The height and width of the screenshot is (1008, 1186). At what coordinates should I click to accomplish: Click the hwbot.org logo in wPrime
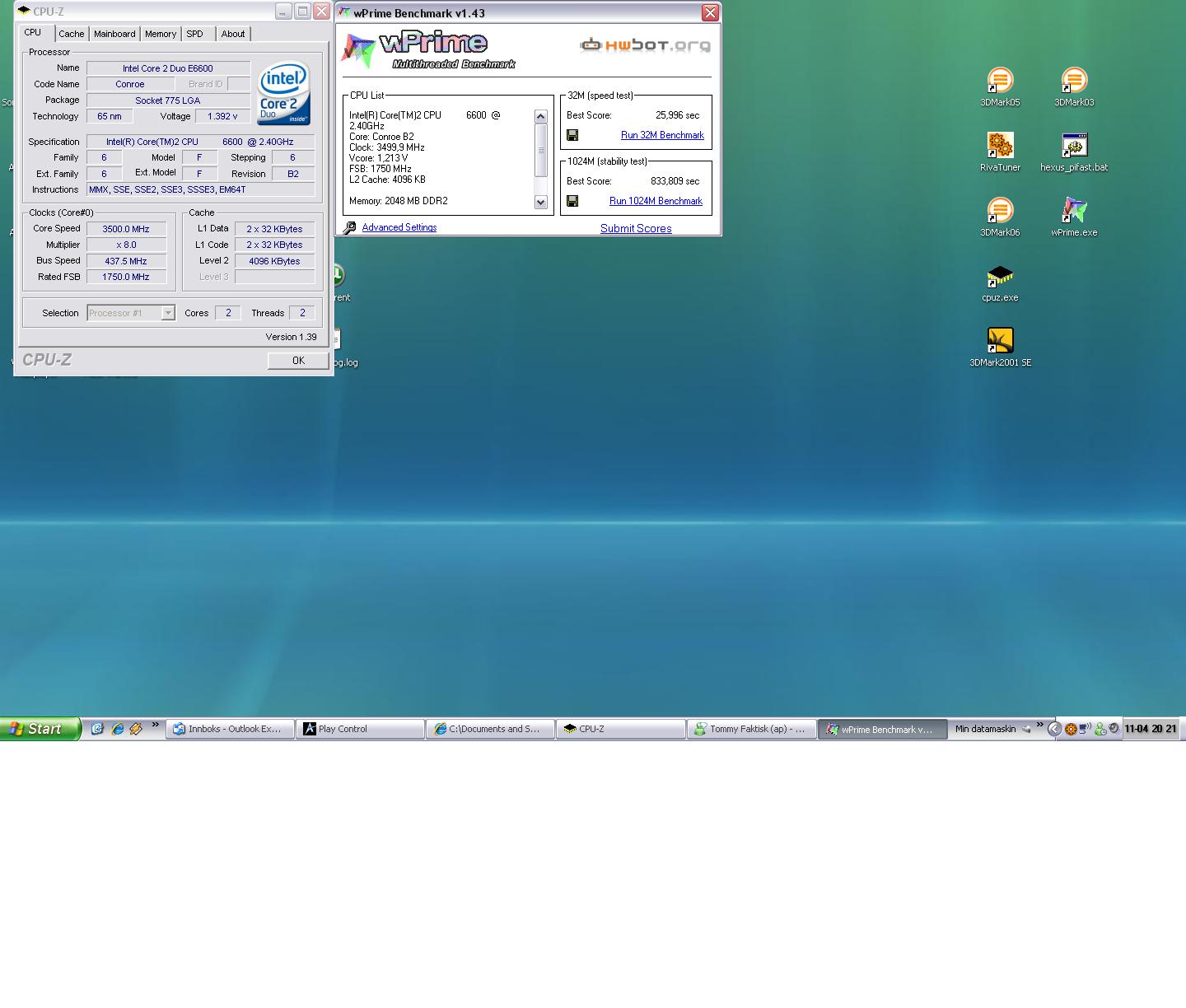pos(645,44)
